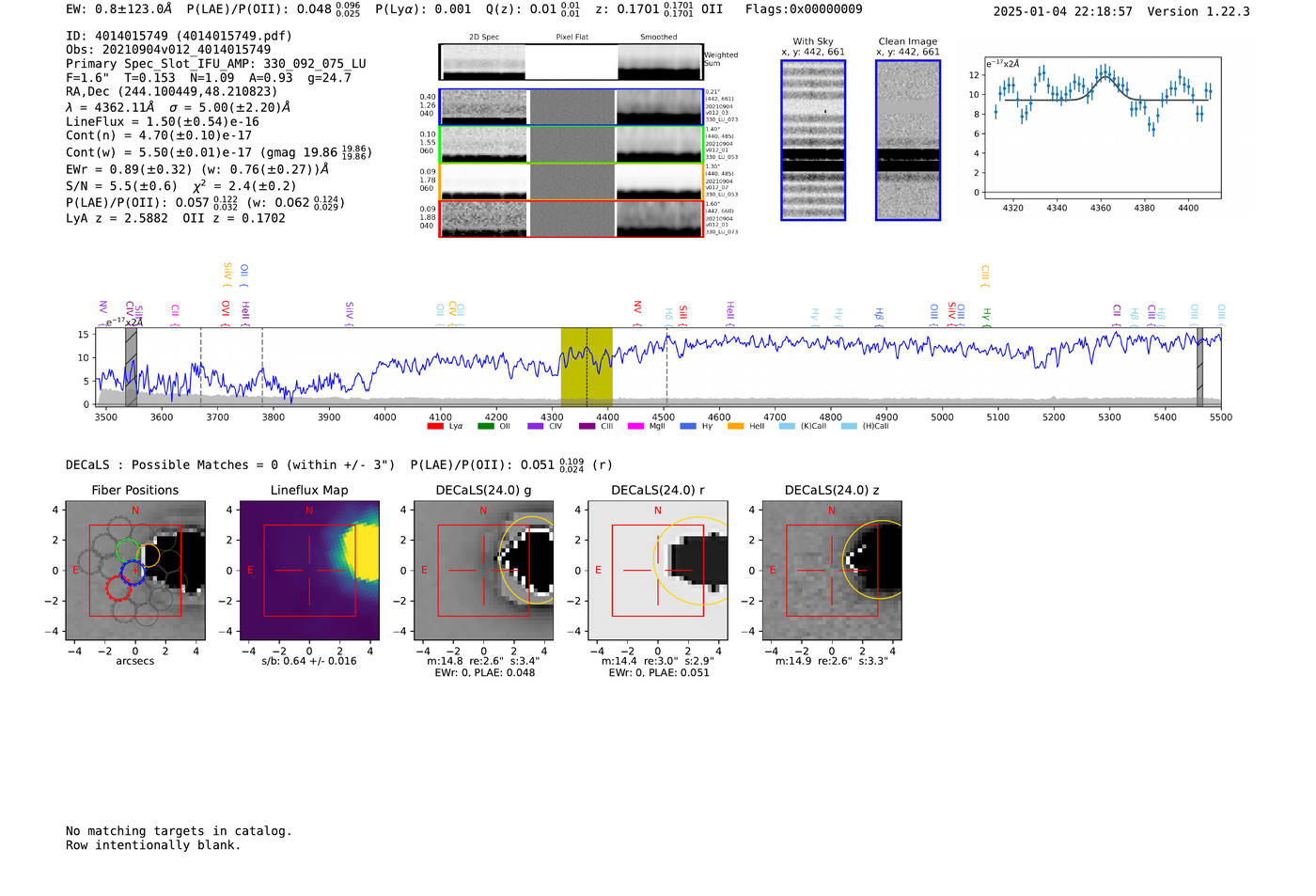Click the 'EWr: 0, PLAE: 0.048' caption
This screenshot has width=1316, height=896.
click(484, 672)
